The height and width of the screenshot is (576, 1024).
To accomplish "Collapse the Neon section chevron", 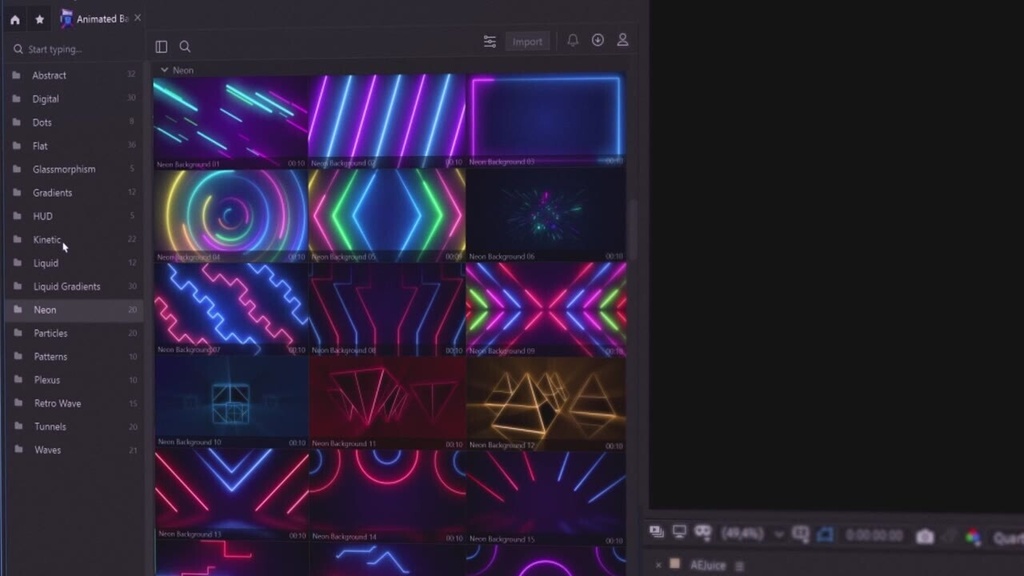I will (x=165, y=70).
